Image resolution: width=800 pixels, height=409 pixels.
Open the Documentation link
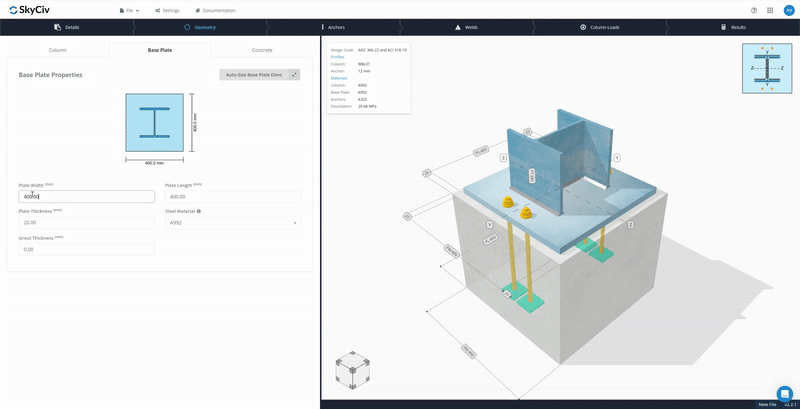tap(216, 9)
